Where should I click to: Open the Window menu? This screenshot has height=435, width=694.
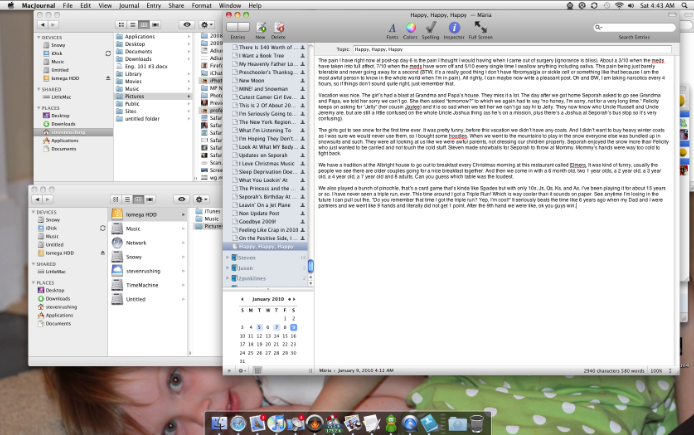pos(230,5)
